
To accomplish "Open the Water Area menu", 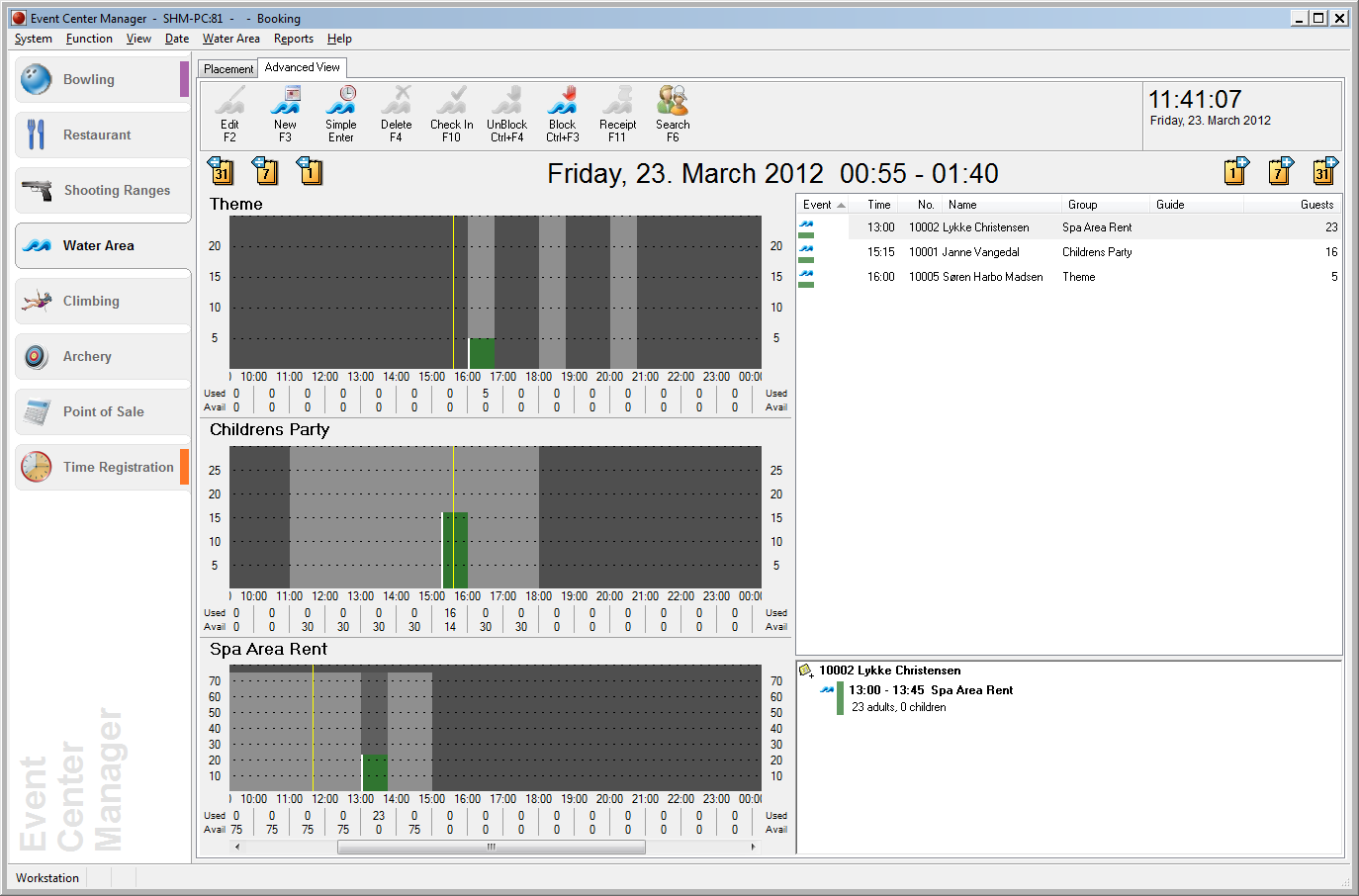I will (x=230, y=39).
